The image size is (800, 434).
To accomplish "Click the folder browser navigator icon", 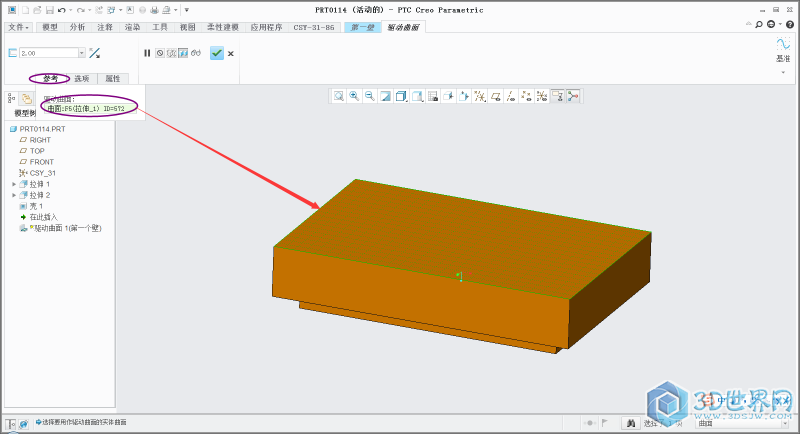I will tap(27, 98).
